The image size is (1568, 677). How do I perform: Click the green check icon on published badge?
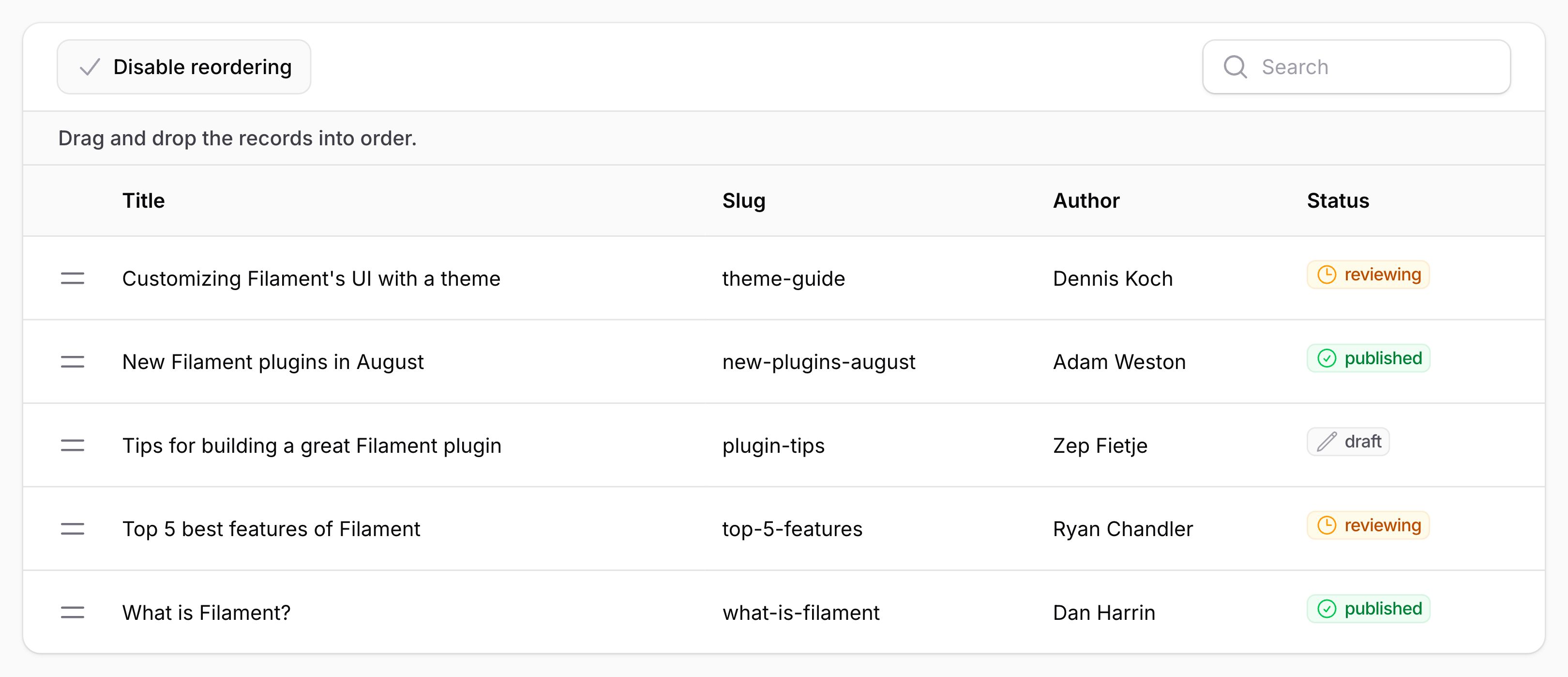(x=1327, y=358)
